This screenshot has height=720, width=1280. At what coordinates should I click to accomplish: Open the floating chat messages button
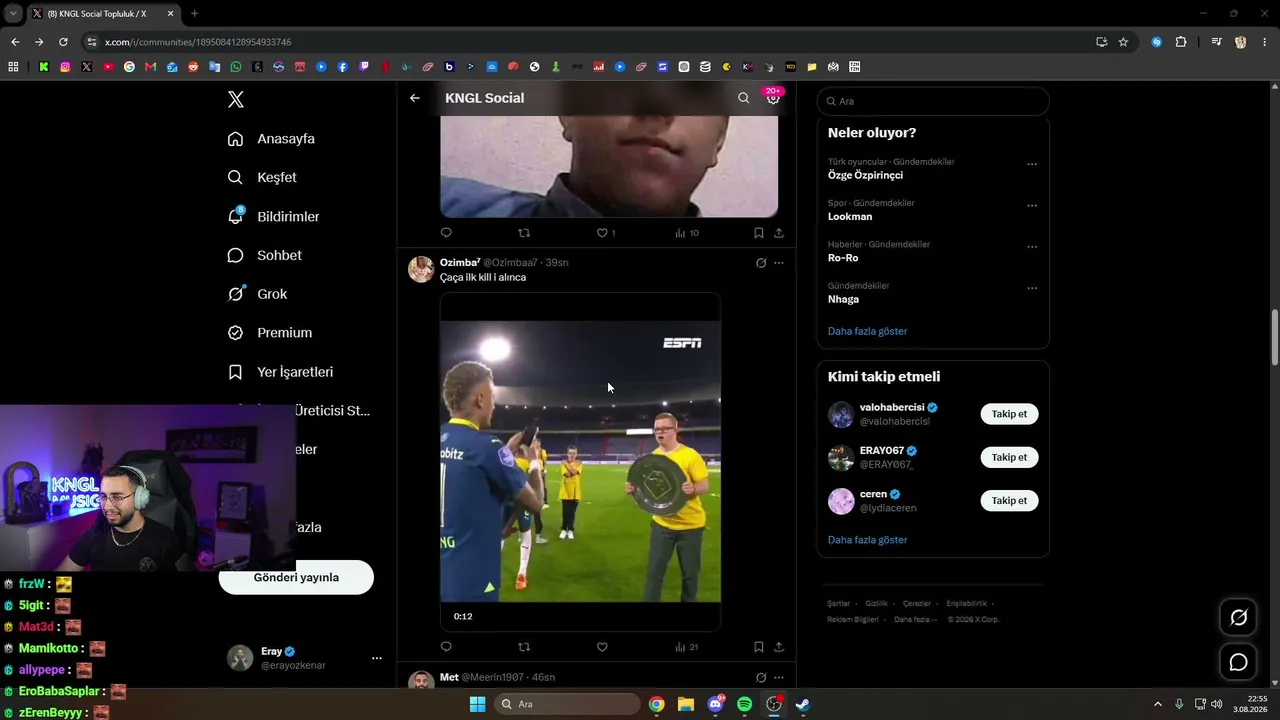click(1238, 662)
